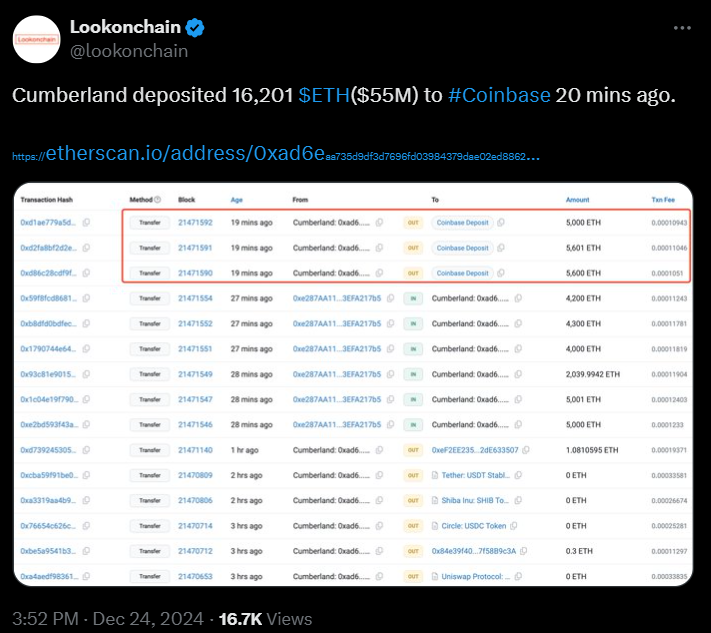Open the Etherscan transactions image
The width and height of the screenshot is (711, 633).
(353, 385)
